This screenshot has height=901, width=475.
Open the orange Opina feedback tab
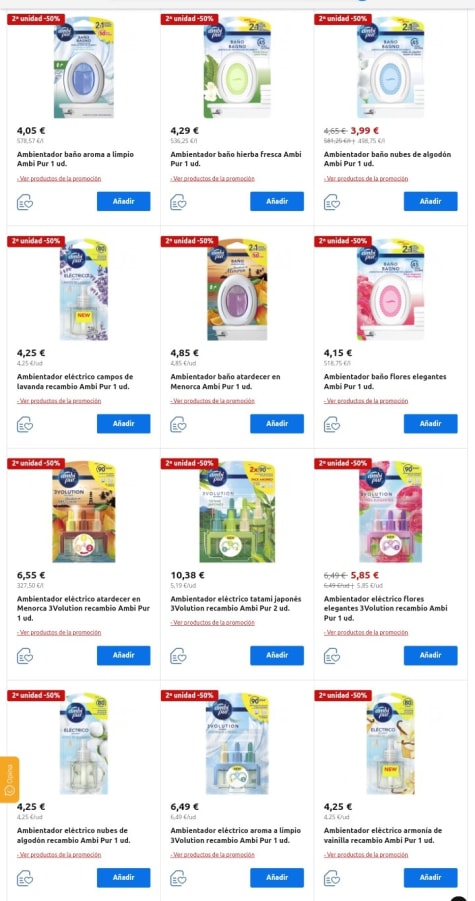[x=9, y=780]
